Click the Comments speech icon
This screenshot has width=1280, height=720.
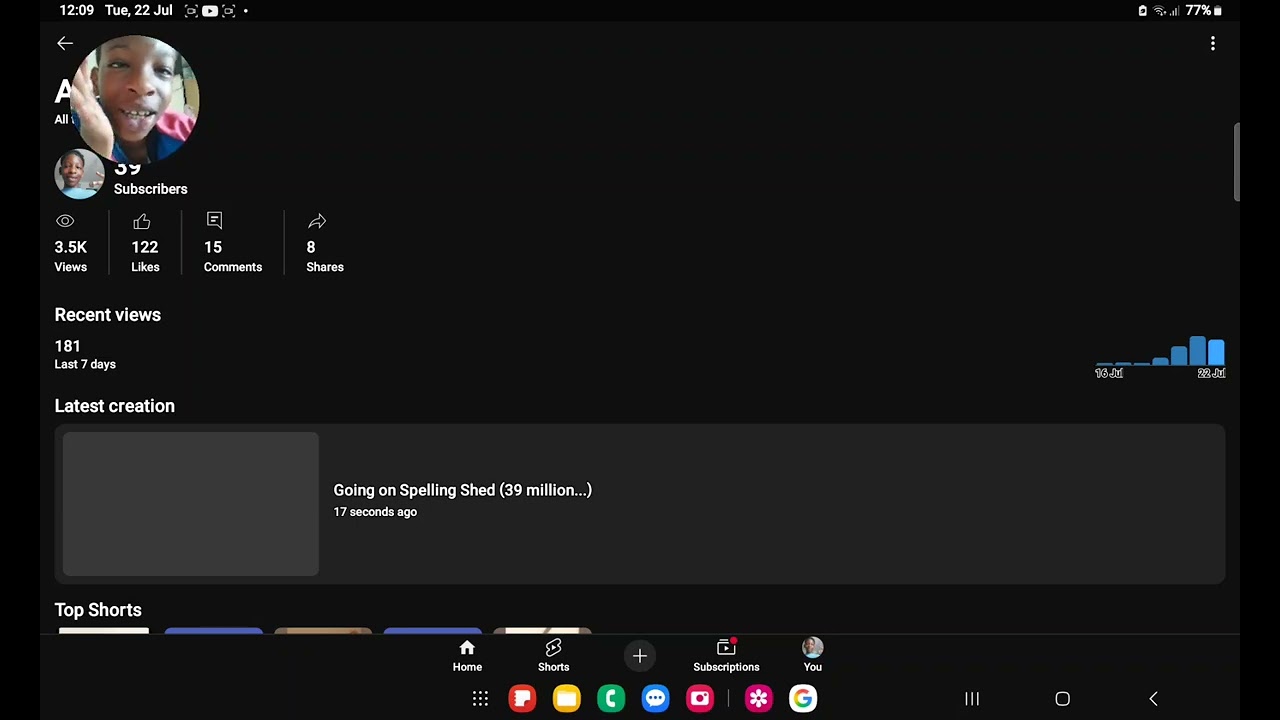click(x=214, y=220)
